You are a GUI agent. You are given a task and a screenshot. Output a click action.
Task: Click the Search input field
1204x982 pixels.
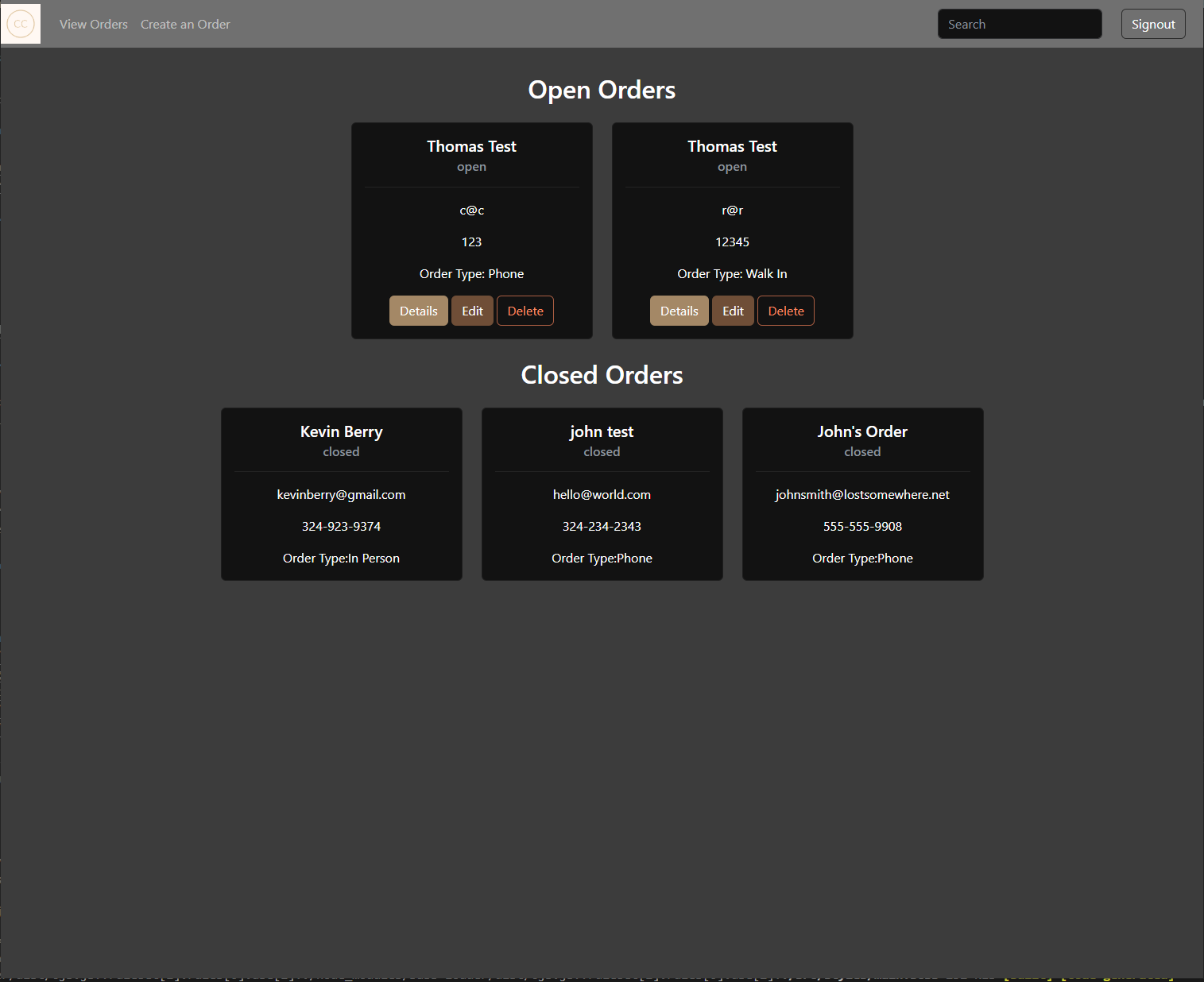[1019, 24]
